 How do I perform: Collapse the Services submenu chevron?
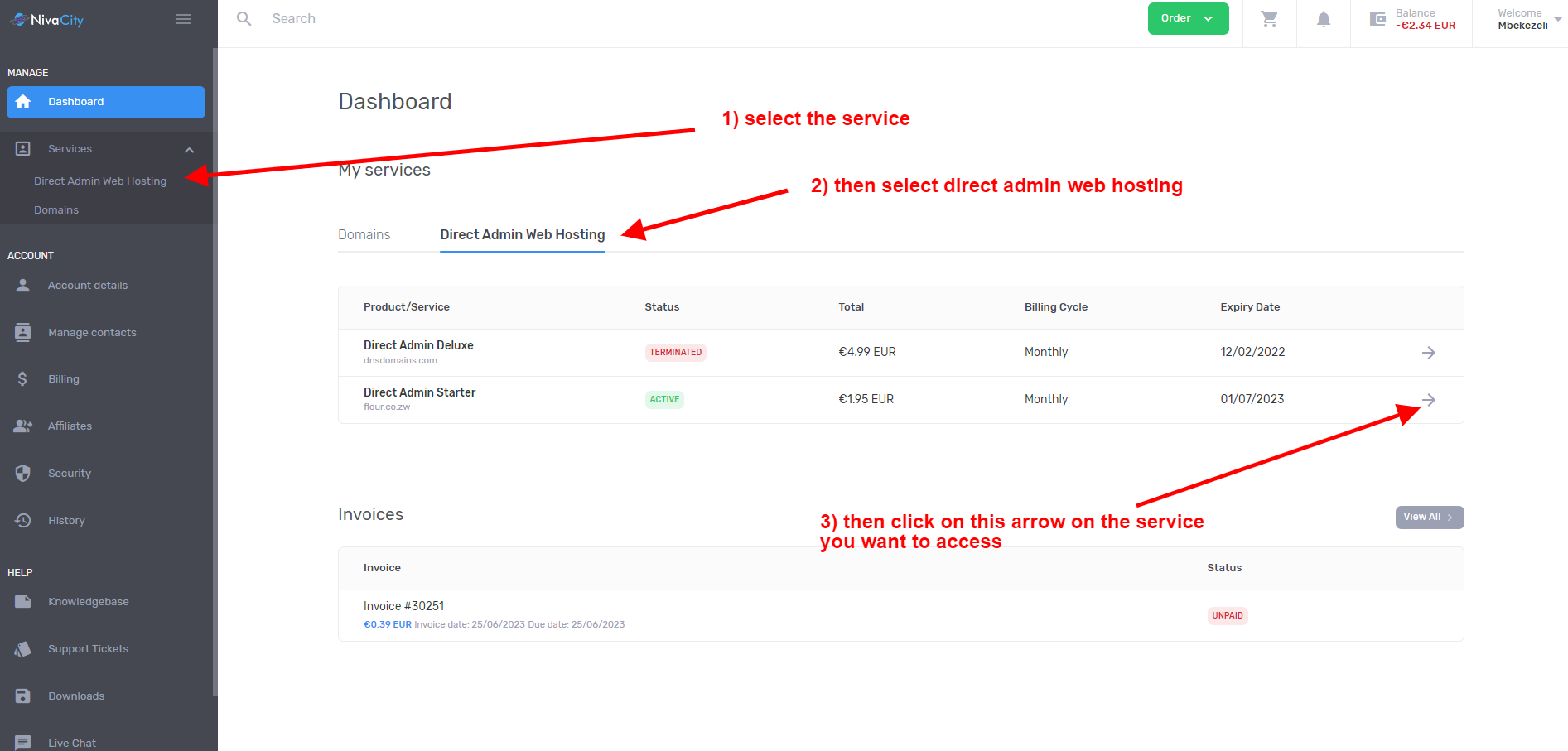click(189, 150)
